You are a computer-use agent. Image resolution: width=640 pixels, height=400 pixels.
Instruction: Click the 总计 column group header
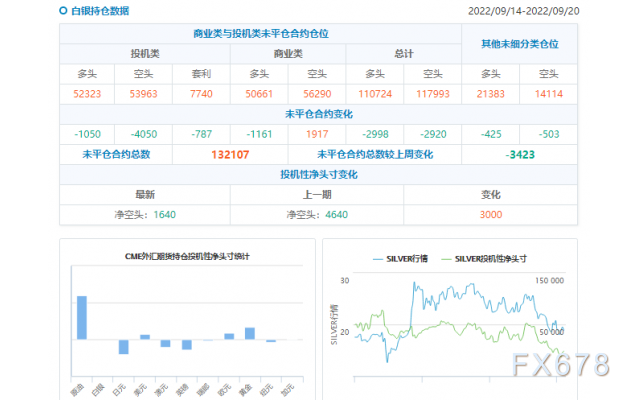pos(404,53)
